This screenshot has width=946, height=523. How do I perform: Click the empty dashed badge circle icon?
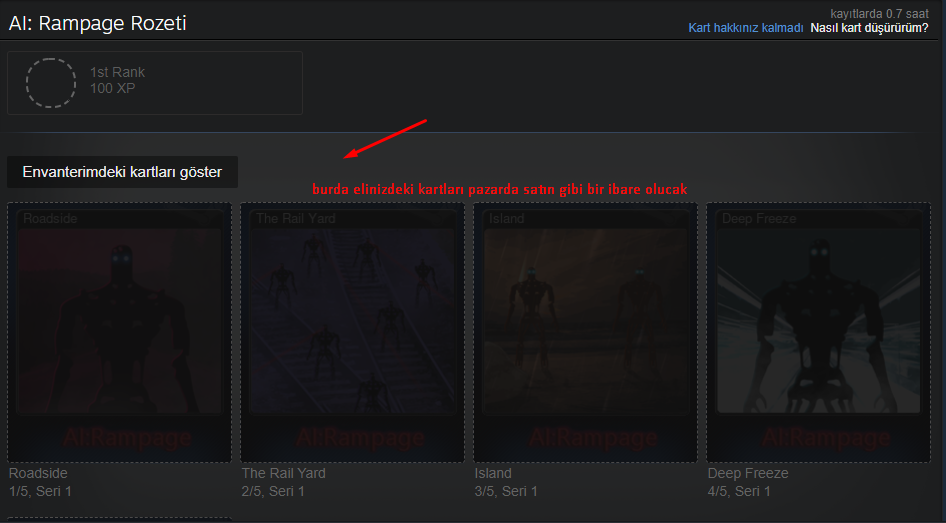51,83
